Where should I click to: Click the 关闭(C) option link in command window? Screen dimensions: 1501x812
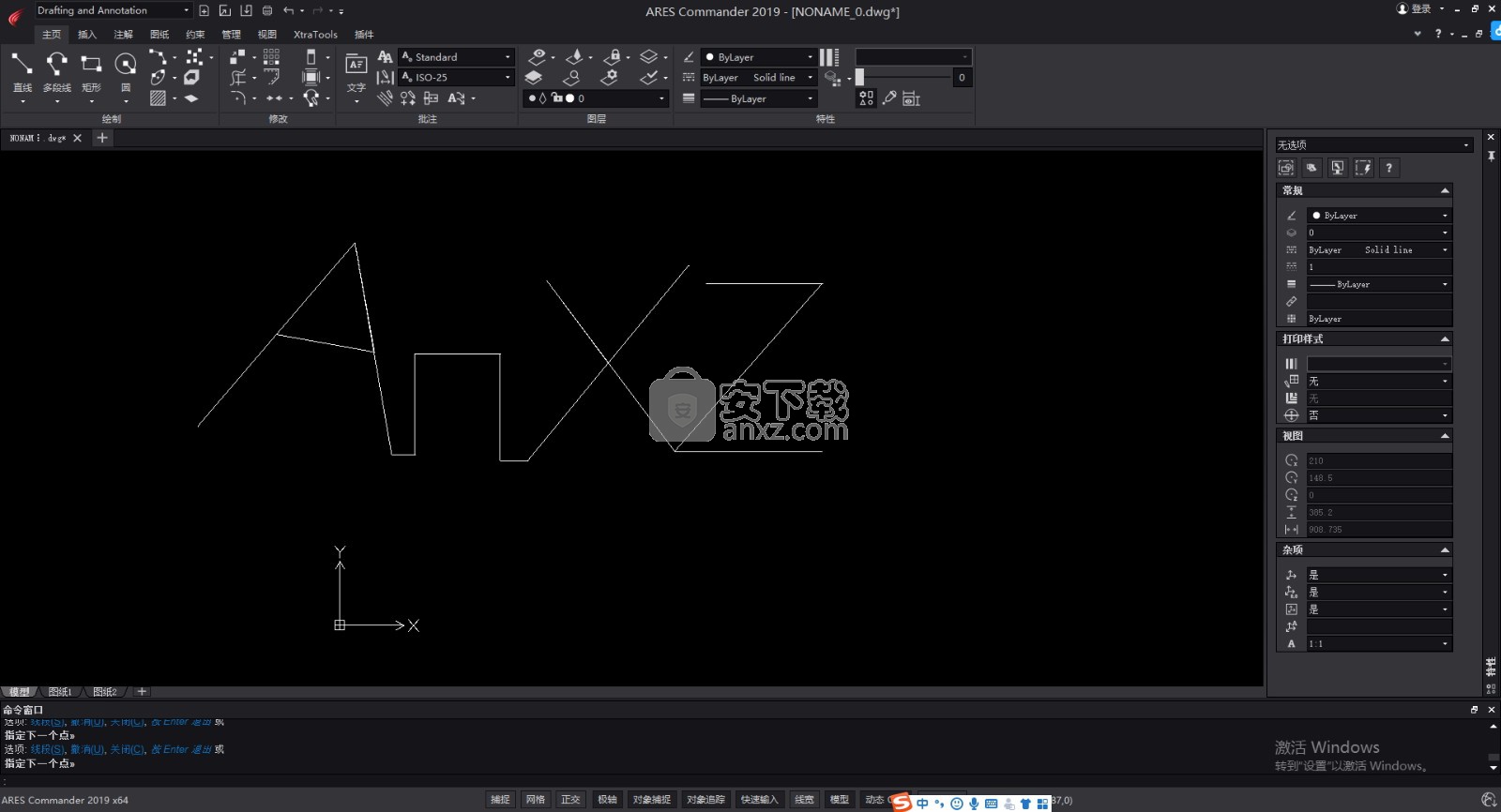pyautogui.click(x=128, y=749)
